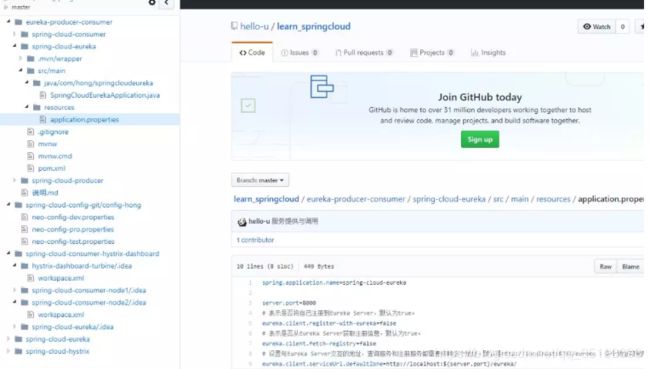Go to eureka-producer-consumer breadcrumb
The height and width of the screenshot is (369, 650).
click(356, 199)
